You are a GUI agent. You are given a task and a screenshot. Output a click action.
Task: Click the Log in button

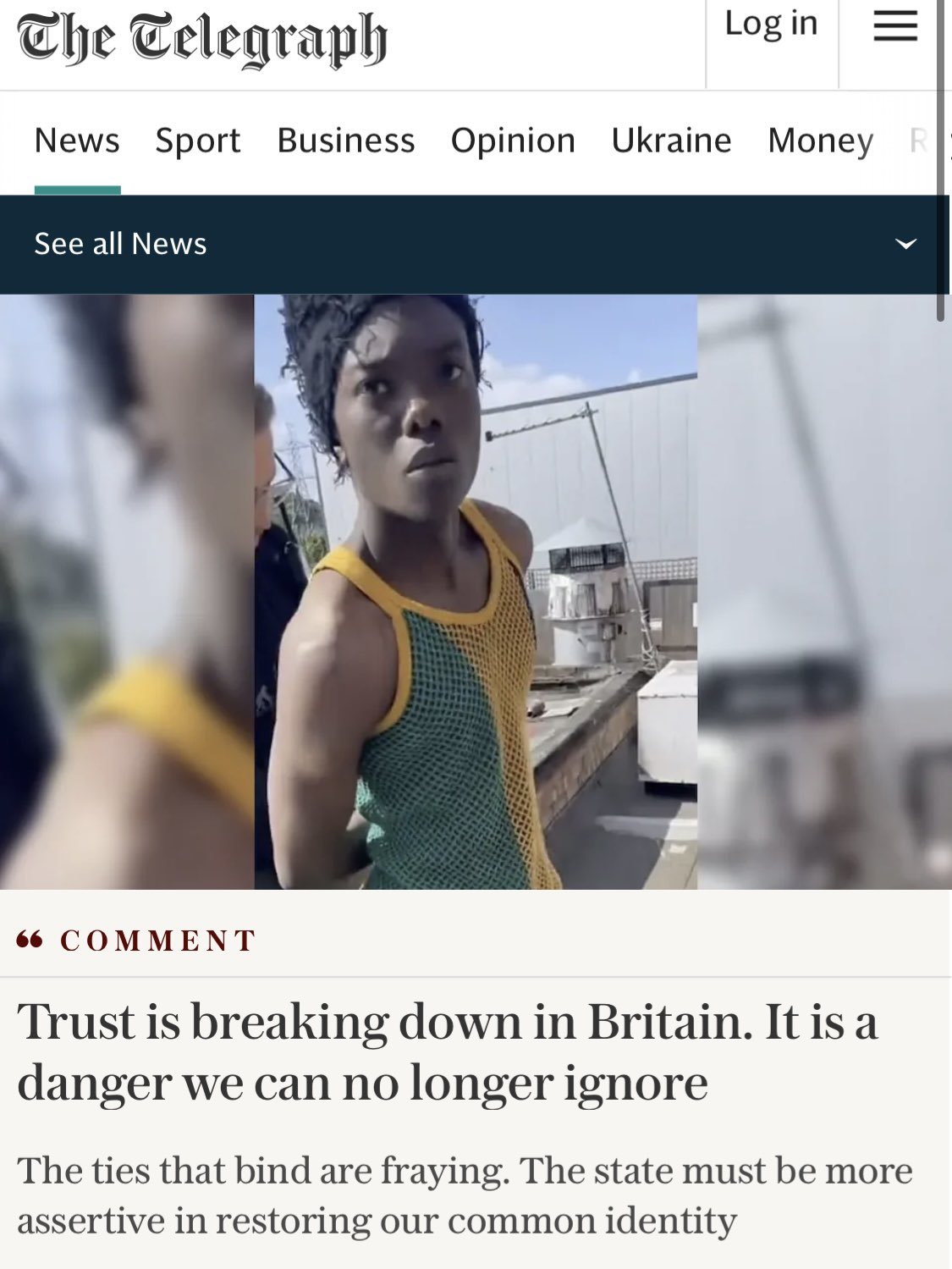pos(772,25)
